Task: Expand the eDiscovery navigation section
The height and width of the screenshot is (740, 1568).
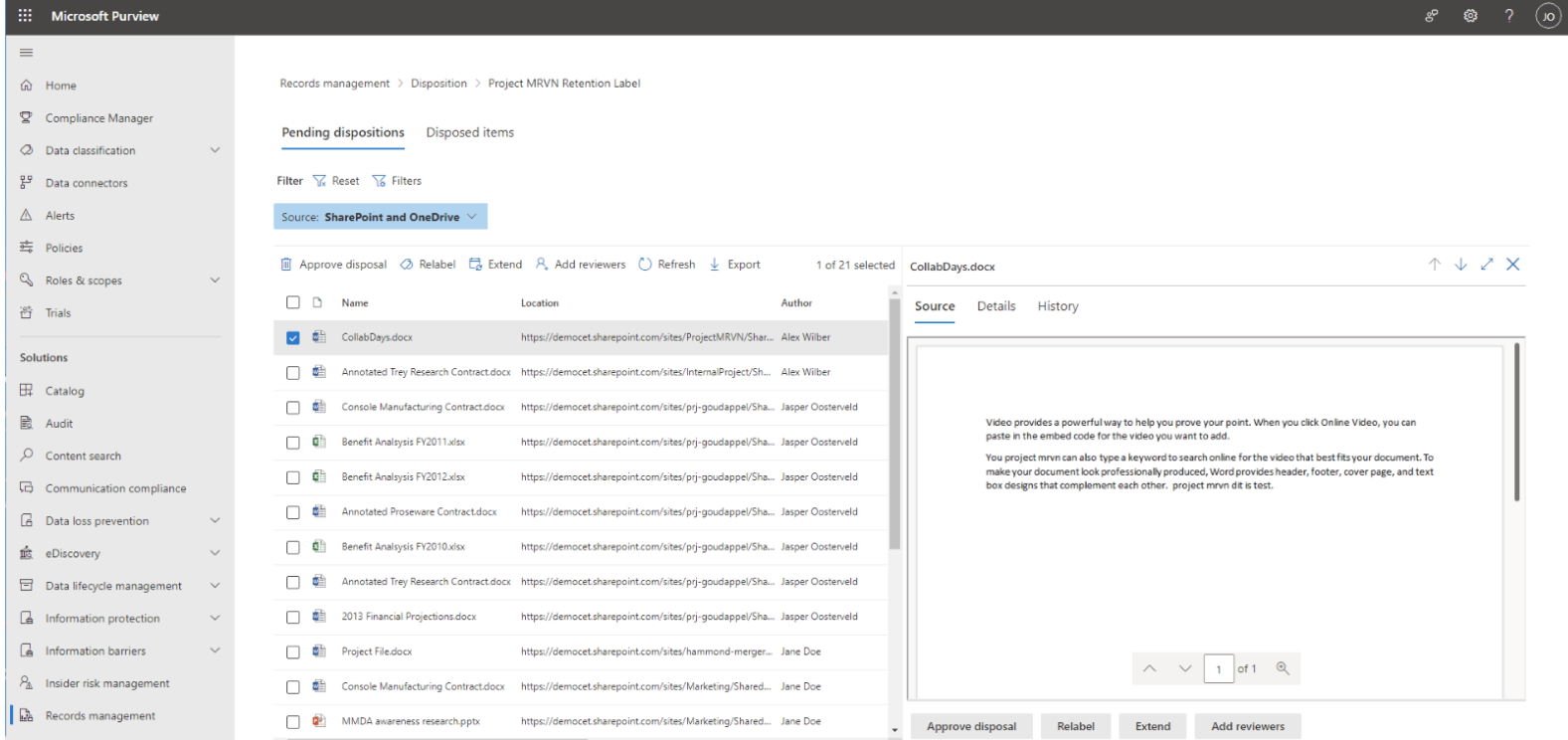Action: point(214,553)
